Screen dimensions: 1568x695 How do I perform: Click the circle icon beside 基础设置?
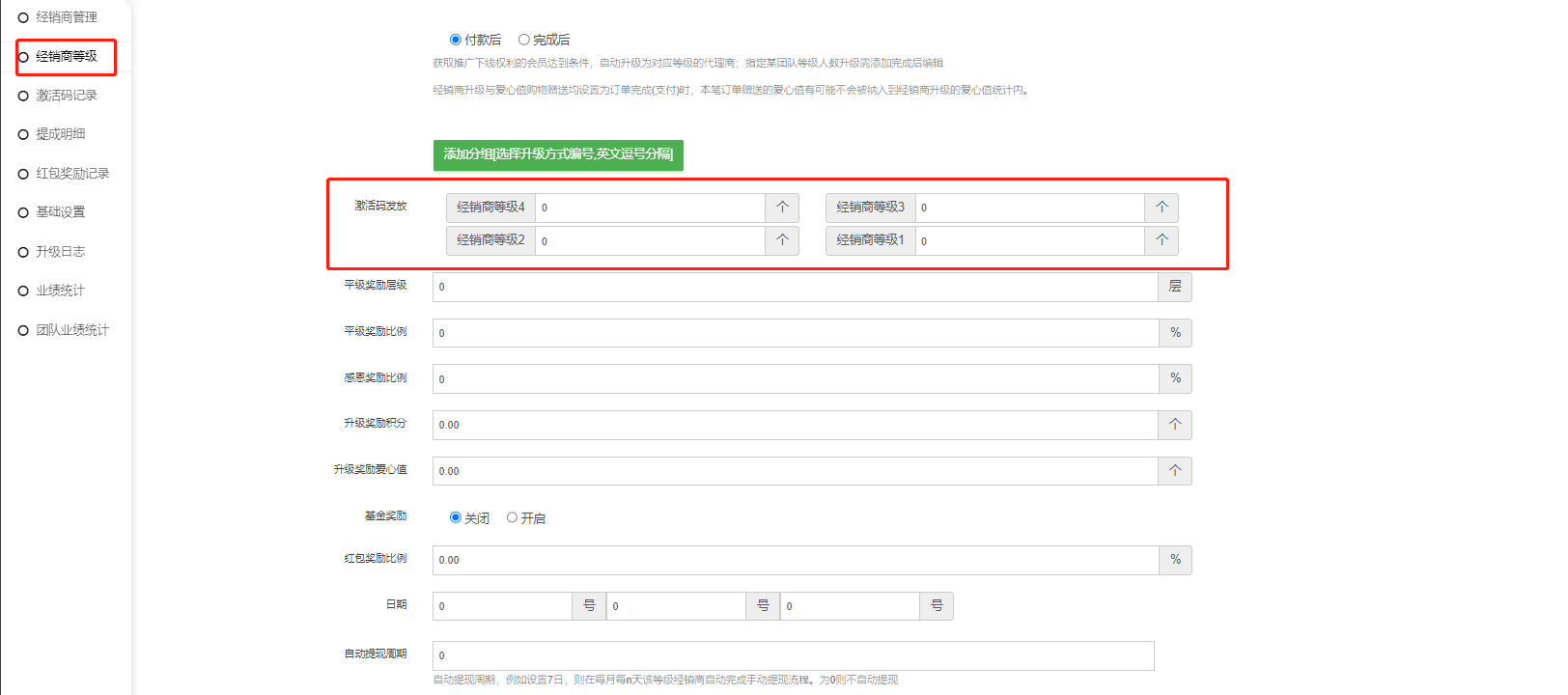[x=23, y=213]
